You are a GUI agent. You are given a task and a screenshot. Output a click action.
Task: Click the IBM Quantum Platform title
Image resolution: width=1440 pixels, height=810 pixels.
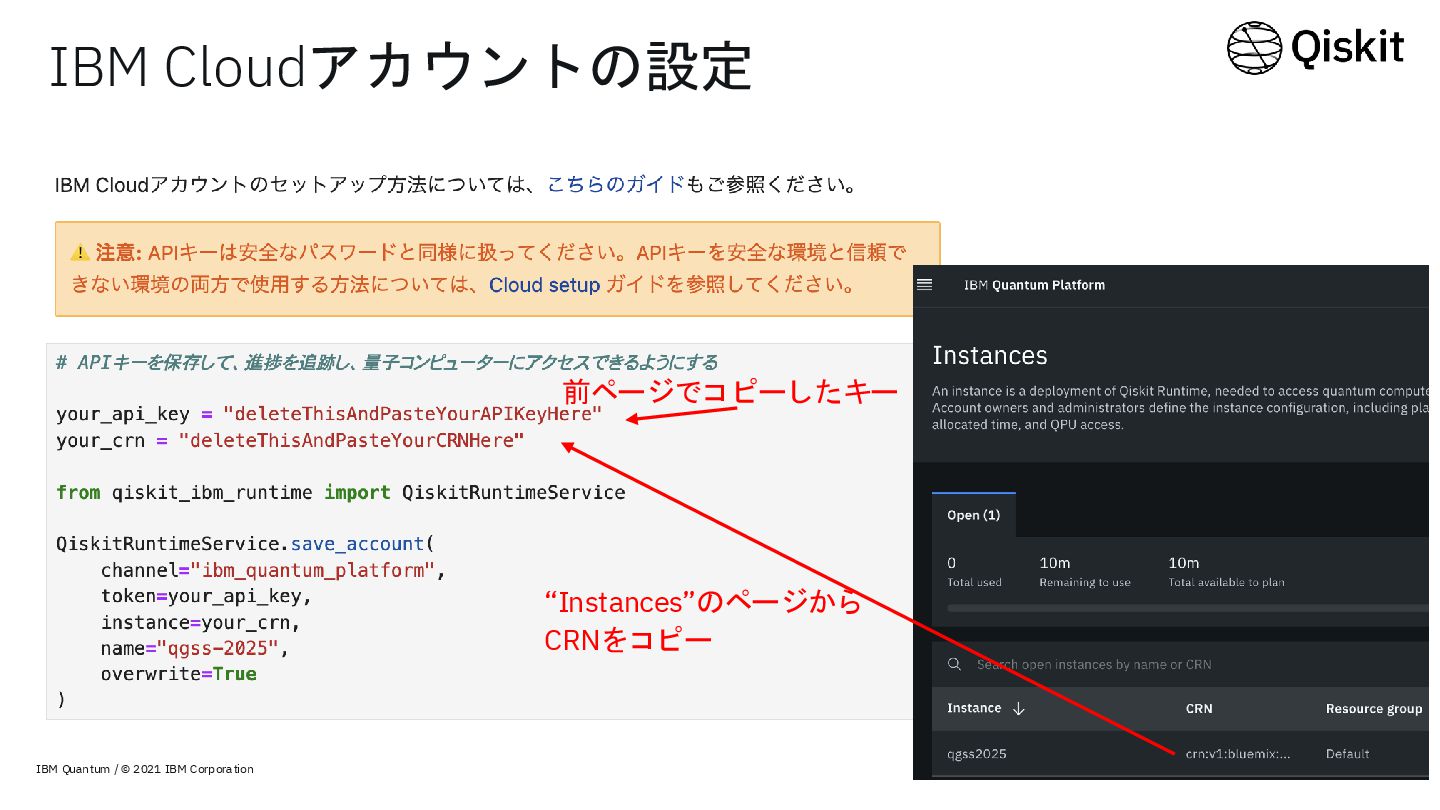pos(1034,285)
